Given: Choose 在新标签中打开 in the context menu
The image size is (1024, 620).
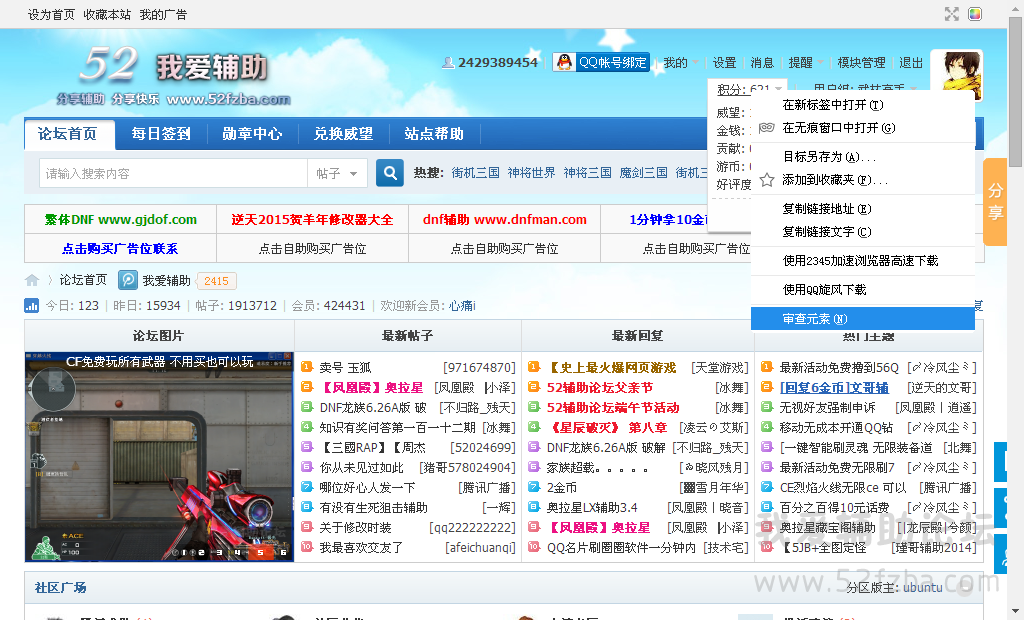Looking at the screenshot, I should click(x=832, y=105).
